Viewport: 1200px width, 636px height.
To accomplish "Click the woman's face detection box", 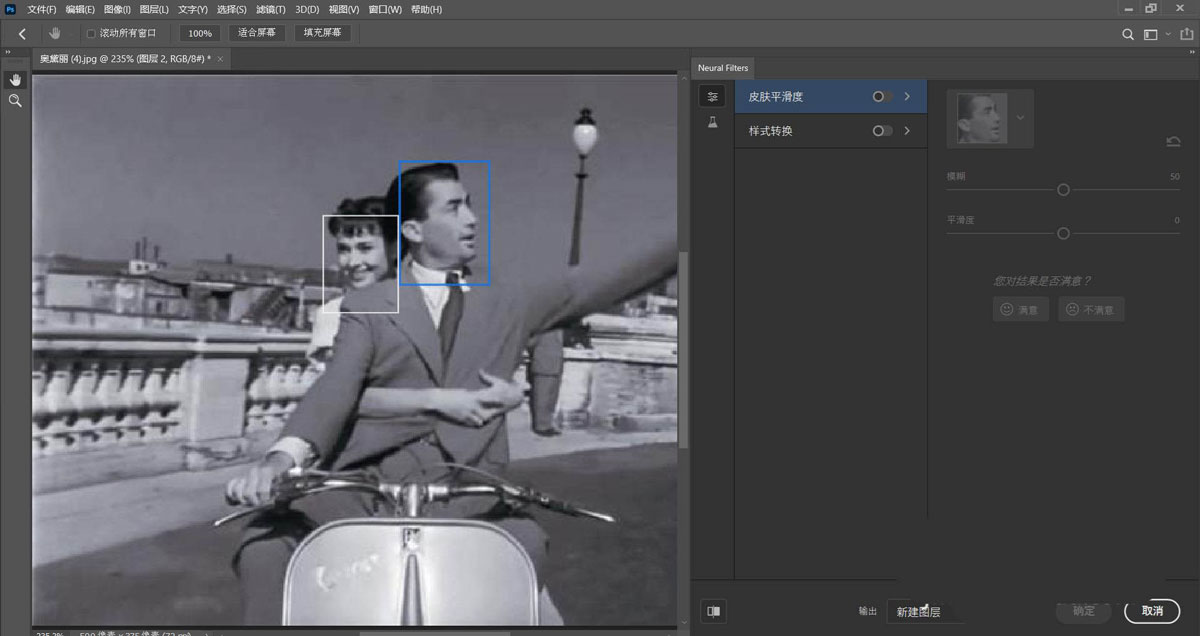I will [360, 264].
